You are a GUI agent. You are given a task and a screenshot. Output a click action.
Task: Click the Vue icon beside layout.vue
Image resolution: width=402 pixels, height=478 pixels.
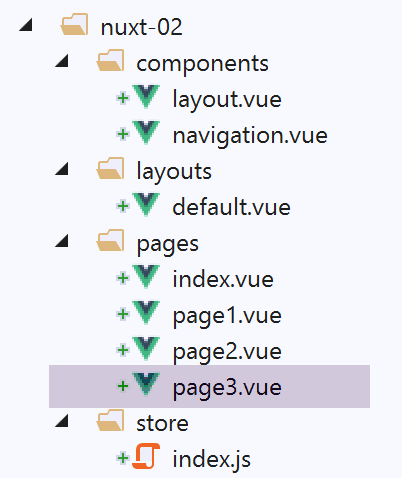click(x=146, y=97)
